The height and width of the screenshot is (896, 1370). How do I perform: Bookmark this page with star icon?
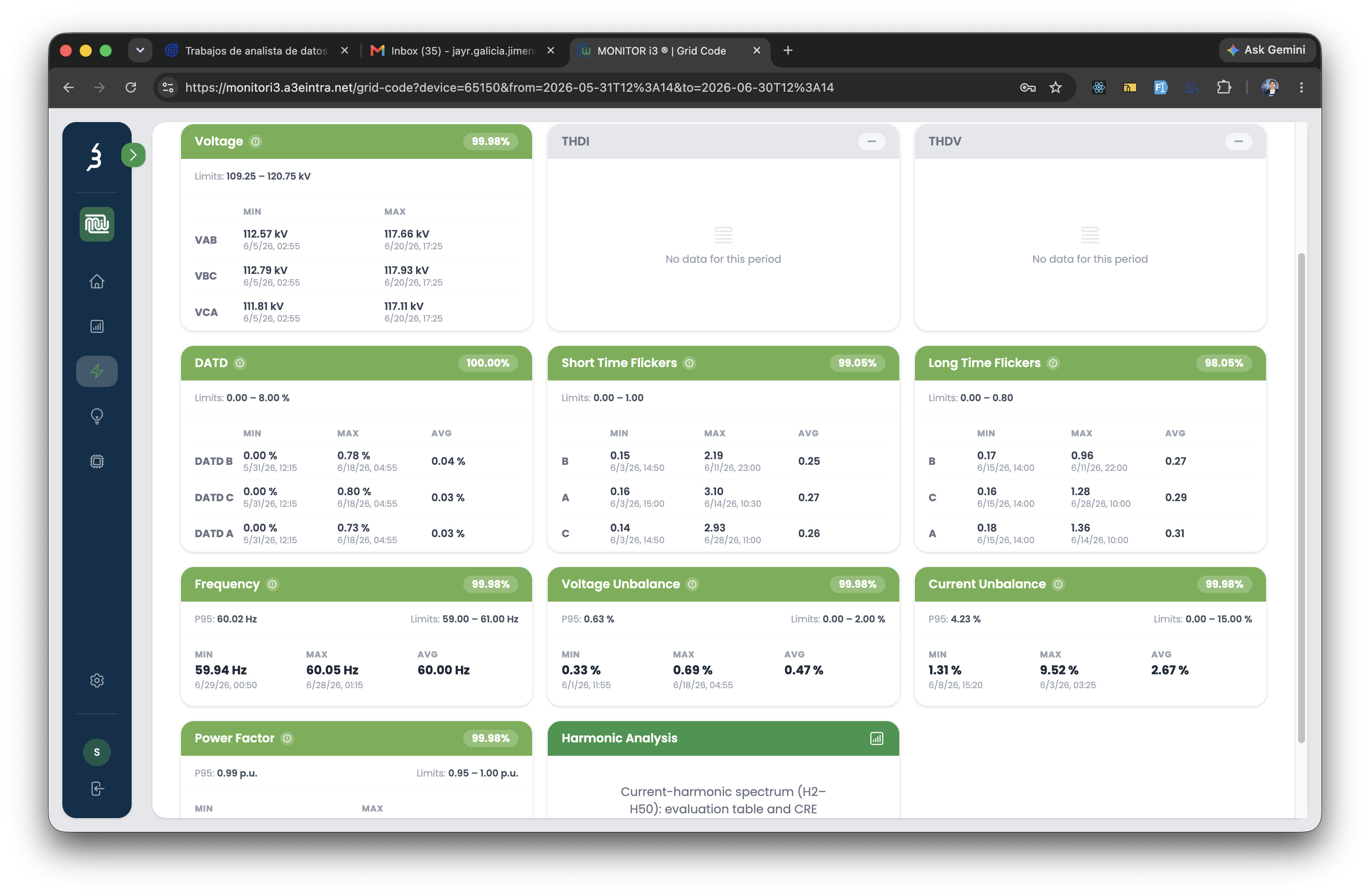pyautogui.click(x=1055, y=87)
